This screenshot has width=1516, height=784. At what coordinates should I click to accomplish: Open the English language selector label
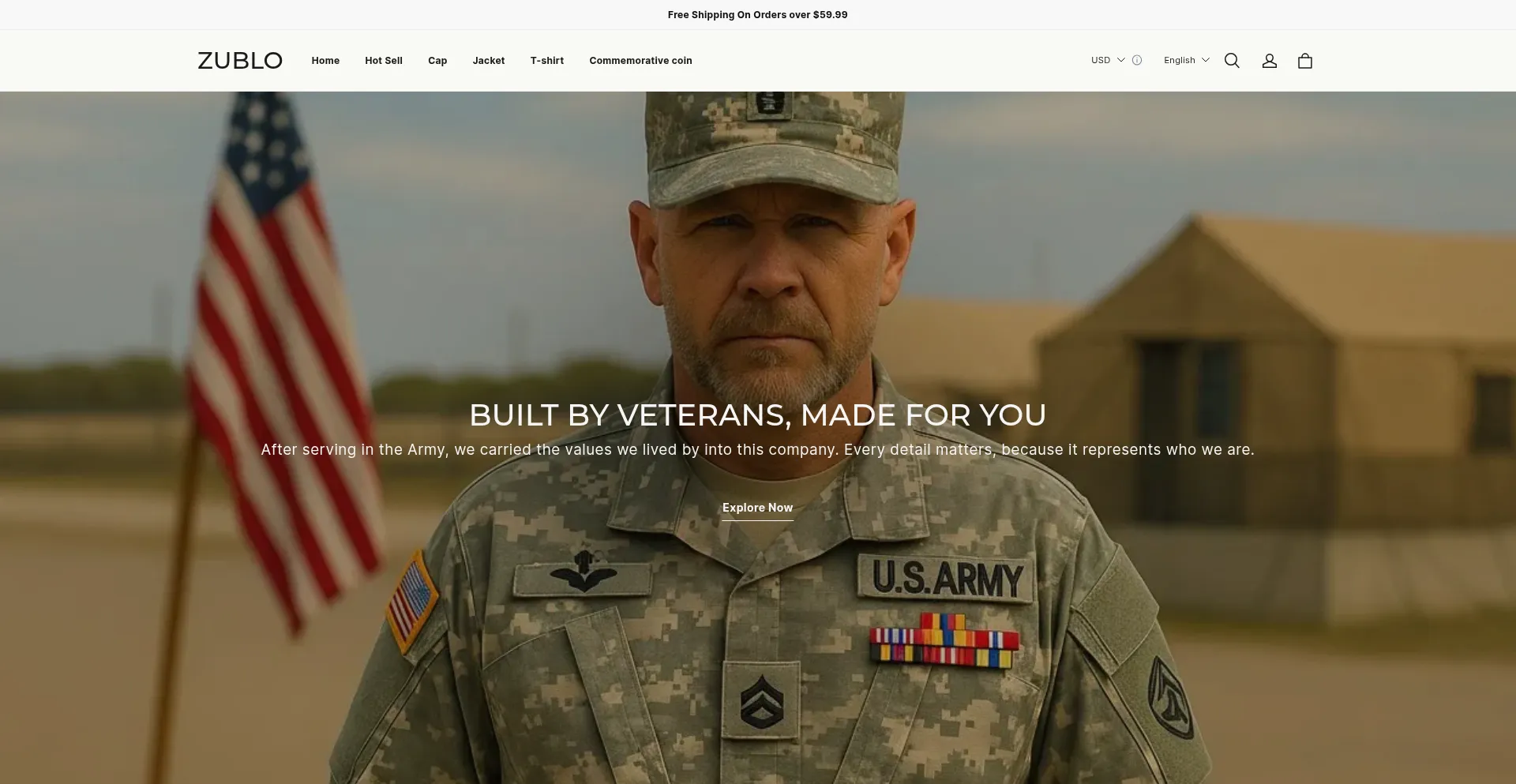(x=1180, y=60)
